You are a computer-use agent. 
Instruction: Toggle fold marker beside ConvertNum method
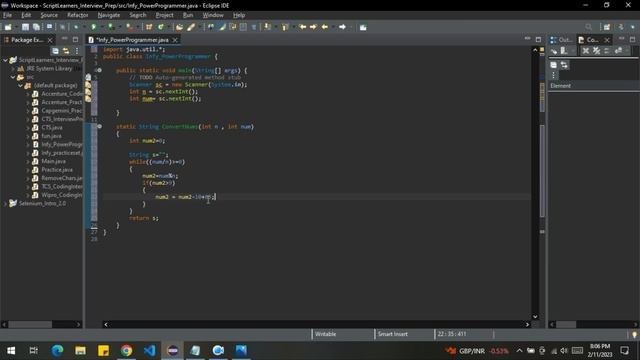pos(99,127)
